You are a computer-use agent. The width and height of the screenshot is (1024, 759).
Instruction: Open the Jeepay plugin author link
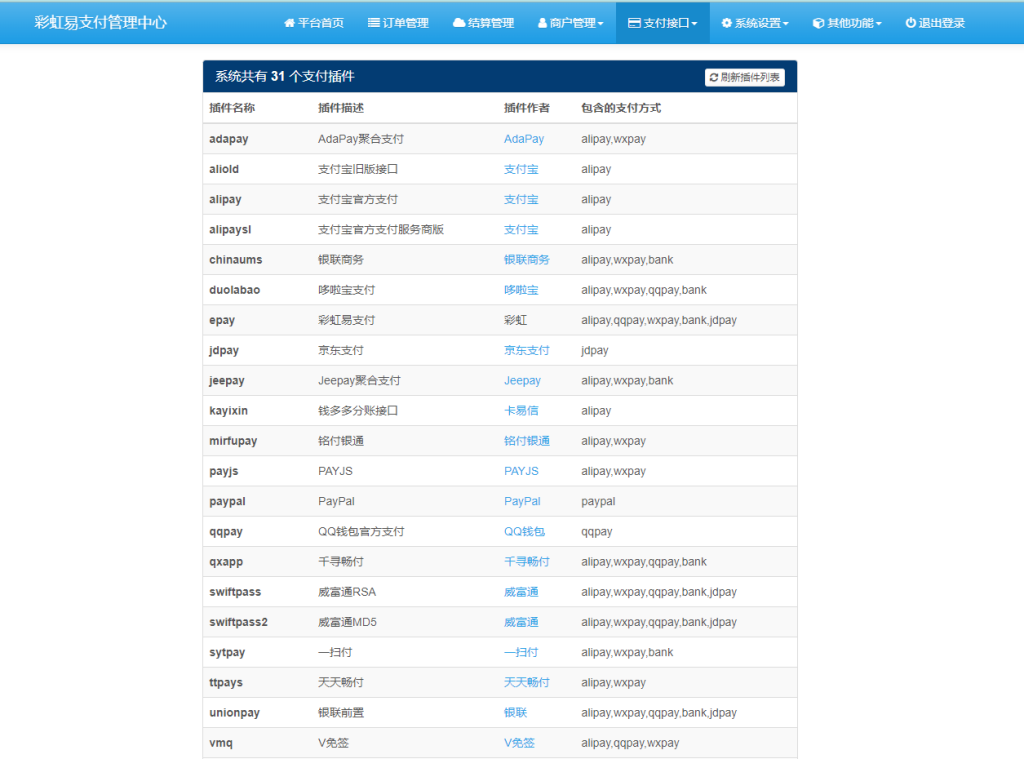coord(522,380)
